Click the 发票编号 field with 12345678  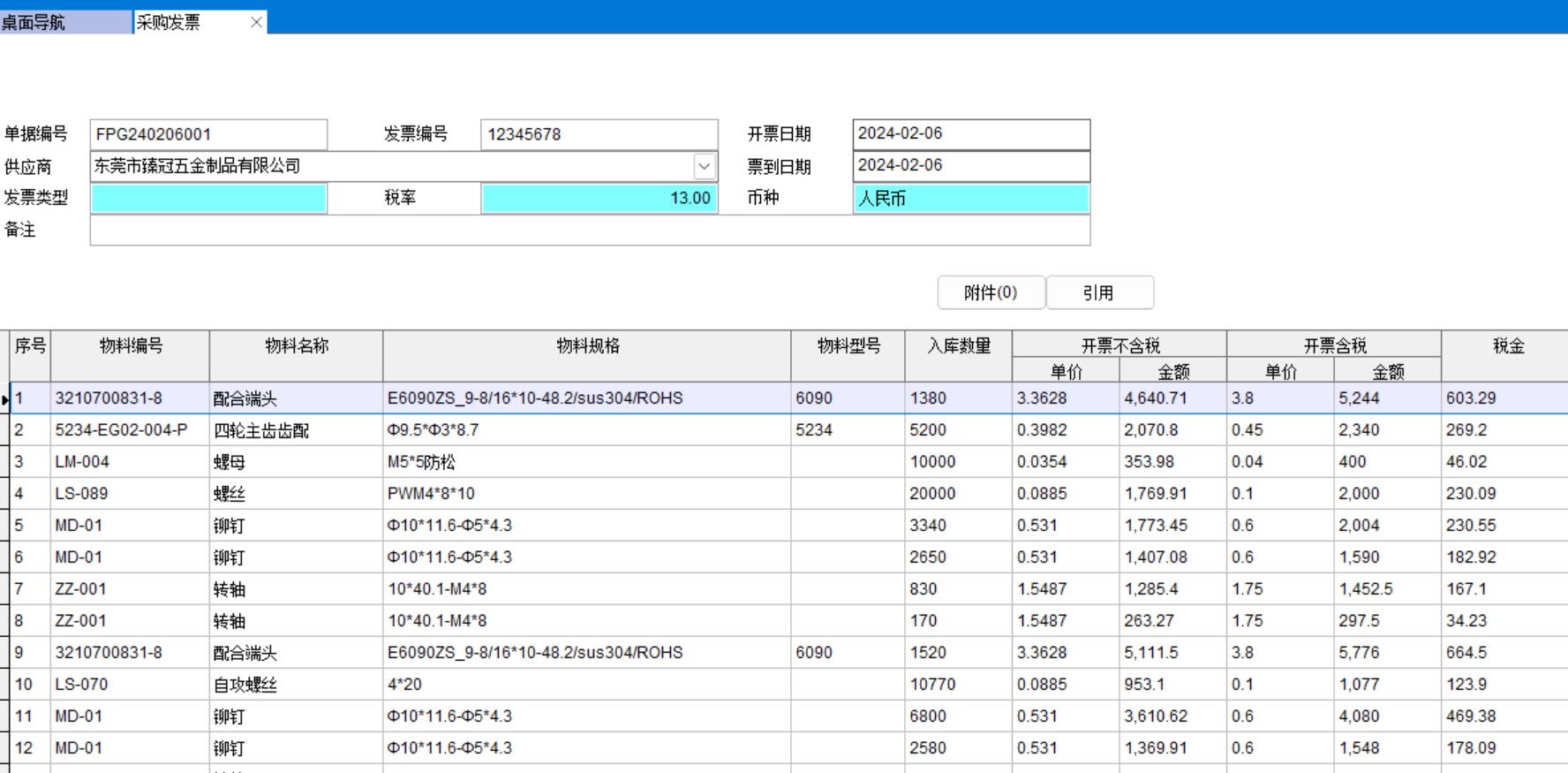coord(599,134)
